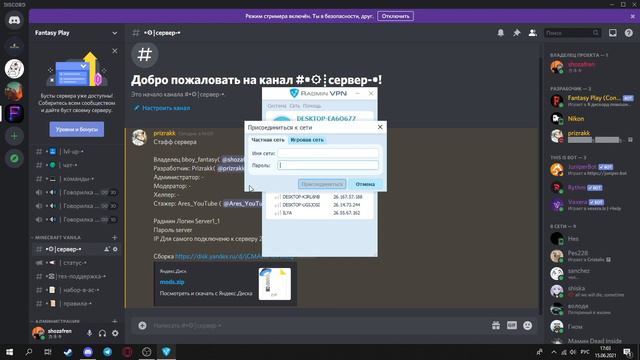Open member sanchez in member list
This screenshot has height=360, width=640.
click(591, 273)
